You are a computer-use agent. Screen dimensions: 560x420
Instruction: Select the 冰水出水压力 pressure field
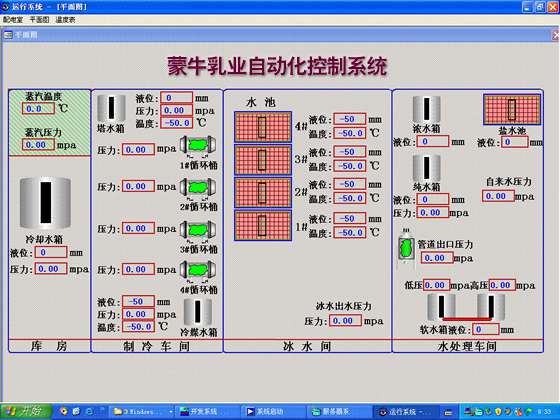coord(345,321)
